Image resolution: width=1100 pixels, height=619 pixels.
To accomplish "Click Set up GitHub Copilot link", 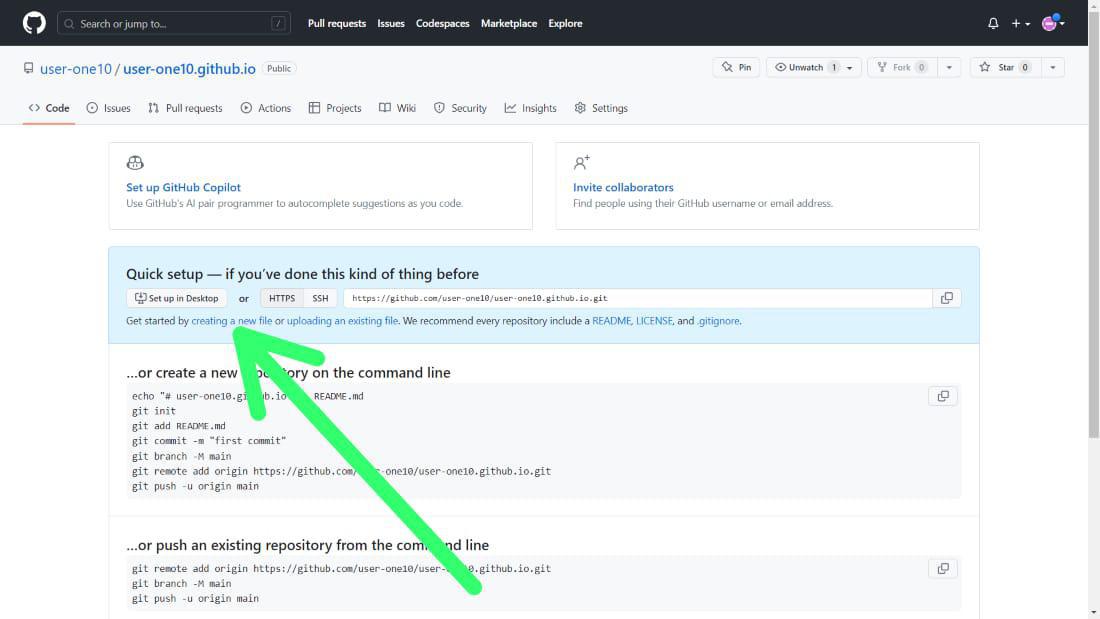I will click(183, 187).
